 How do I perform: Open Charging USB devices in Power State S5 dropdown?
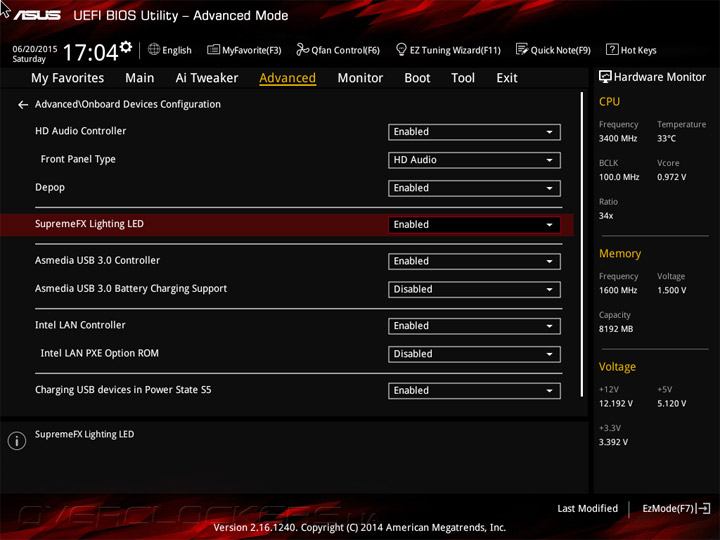(474, 391)
